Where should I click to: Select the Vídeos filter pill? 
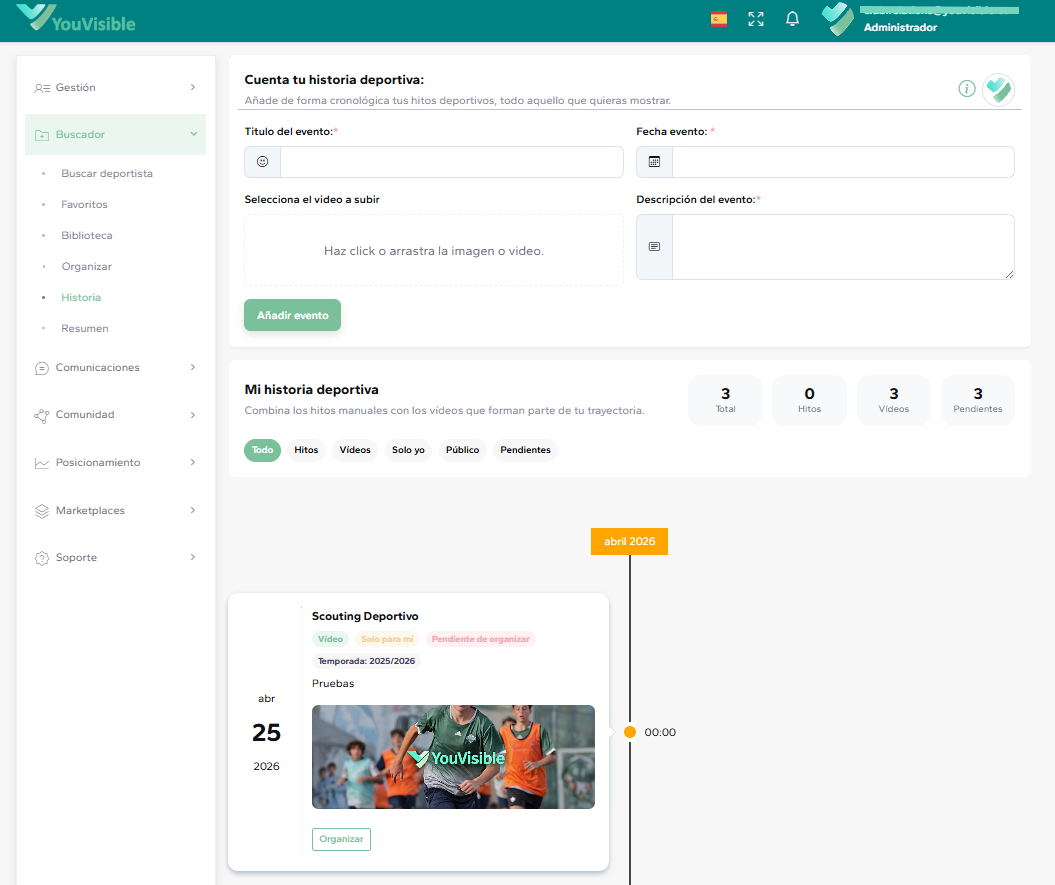pyautogui.click(x=355, y=450)
